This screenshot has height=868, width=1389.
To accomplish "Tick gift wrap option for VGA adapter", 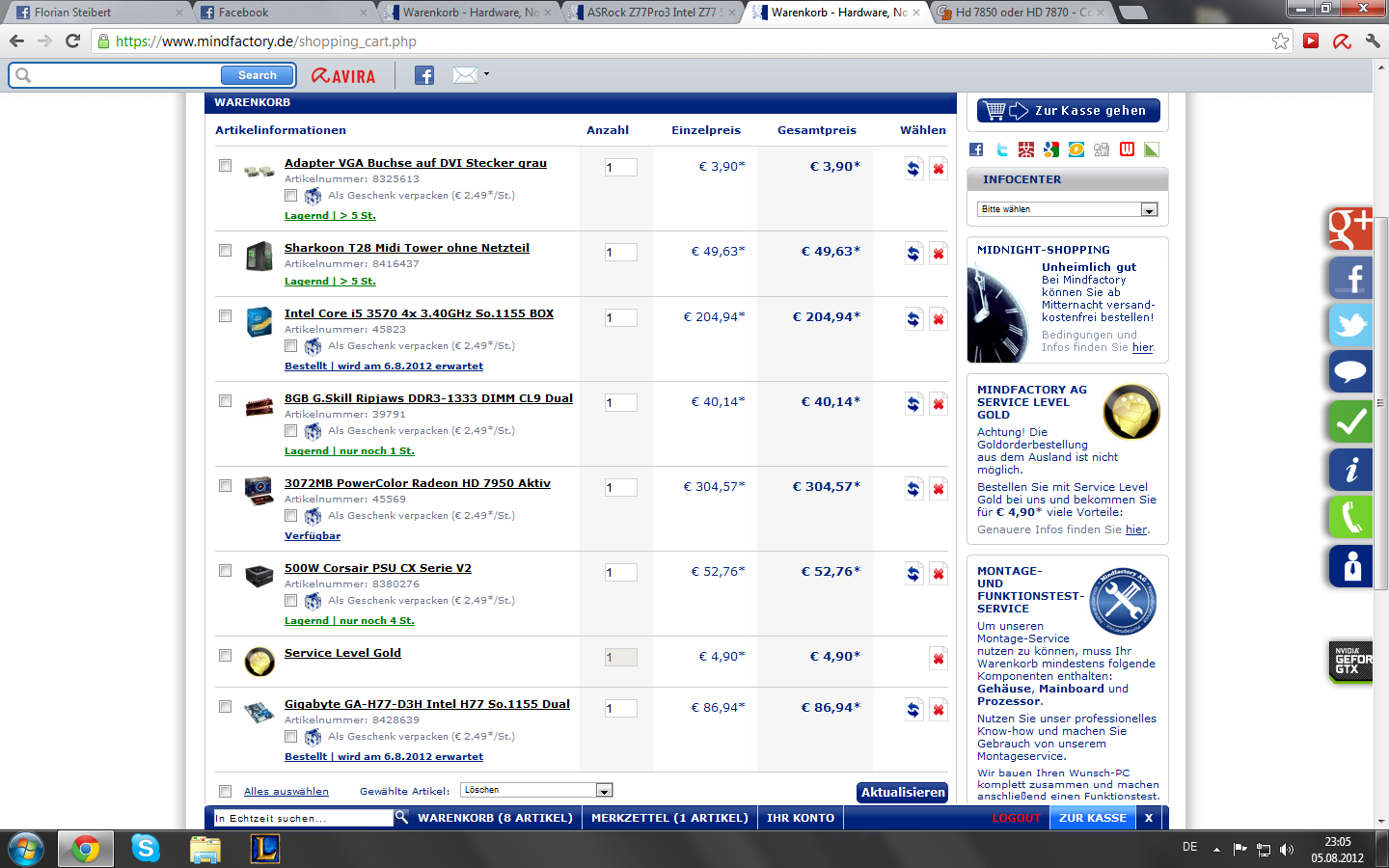I will tap(290, 196).
